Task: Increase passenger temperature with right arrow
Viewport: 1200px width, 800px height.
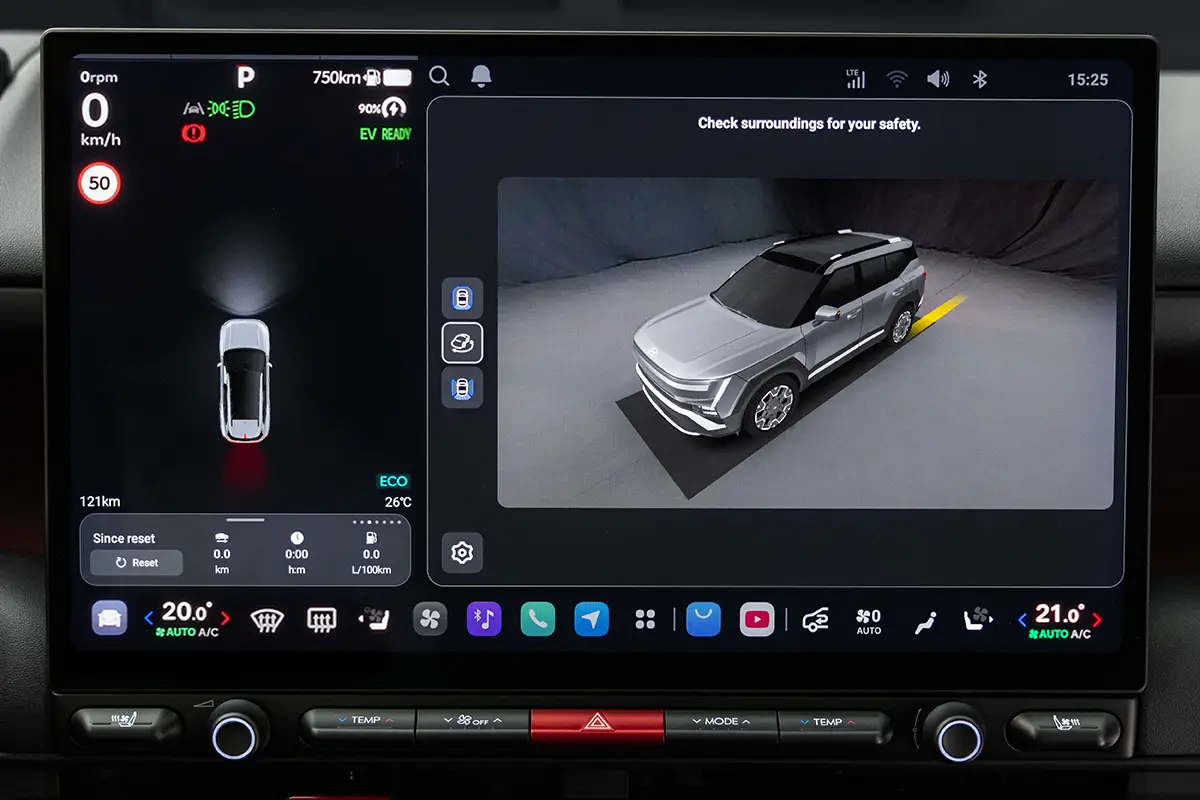Action: click(1096, 620)
